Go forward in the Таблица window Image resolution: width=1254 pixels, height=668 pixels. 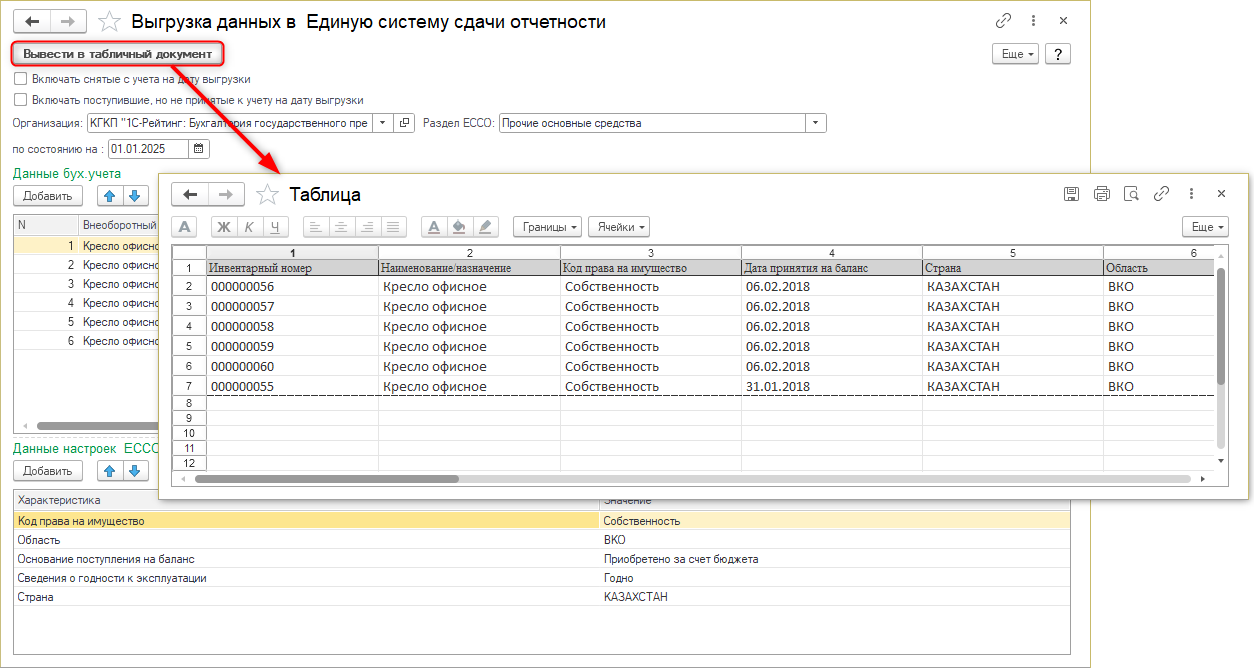[x=226, y=194]
